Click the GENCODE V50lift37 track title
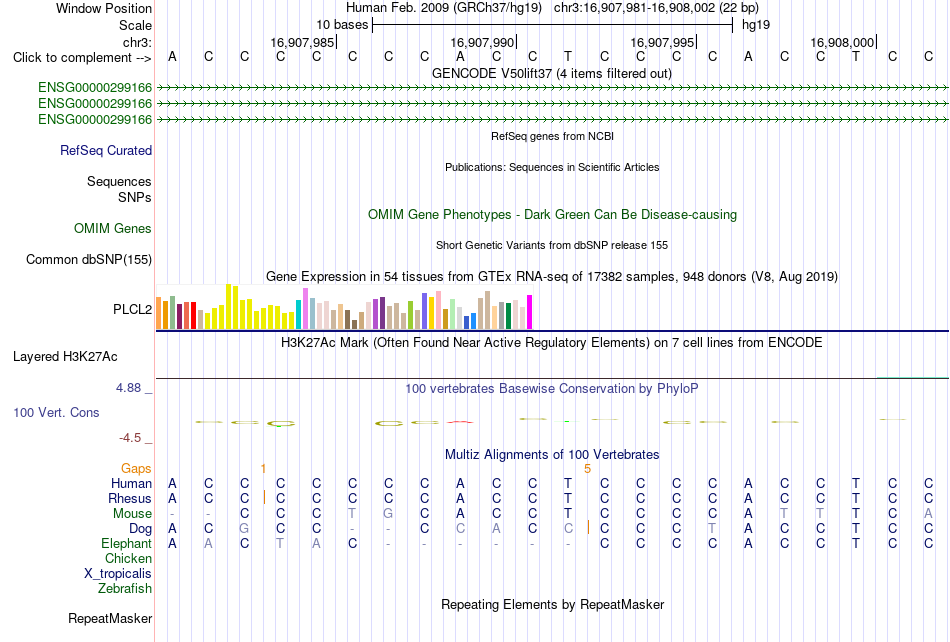 click(551, 73)
